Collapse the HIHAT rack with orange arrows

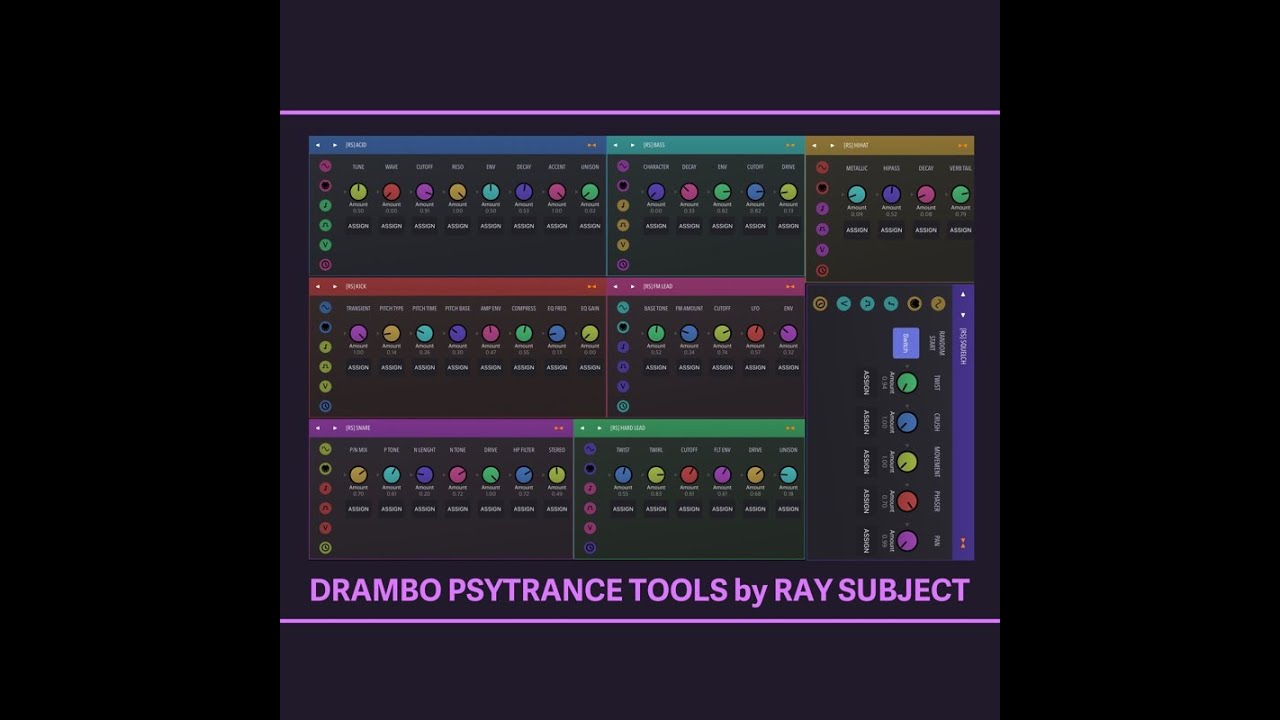(962, 145)
